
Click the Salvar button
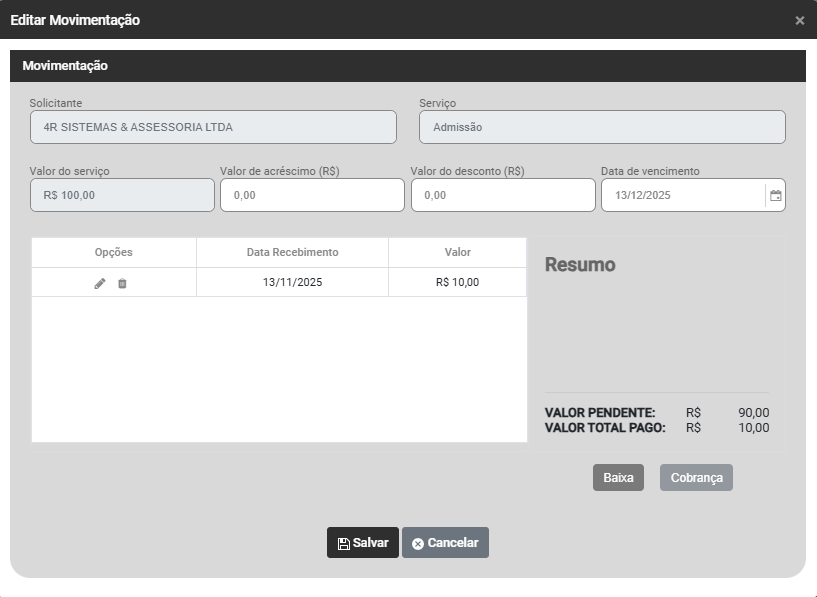[x=363, y=543]
